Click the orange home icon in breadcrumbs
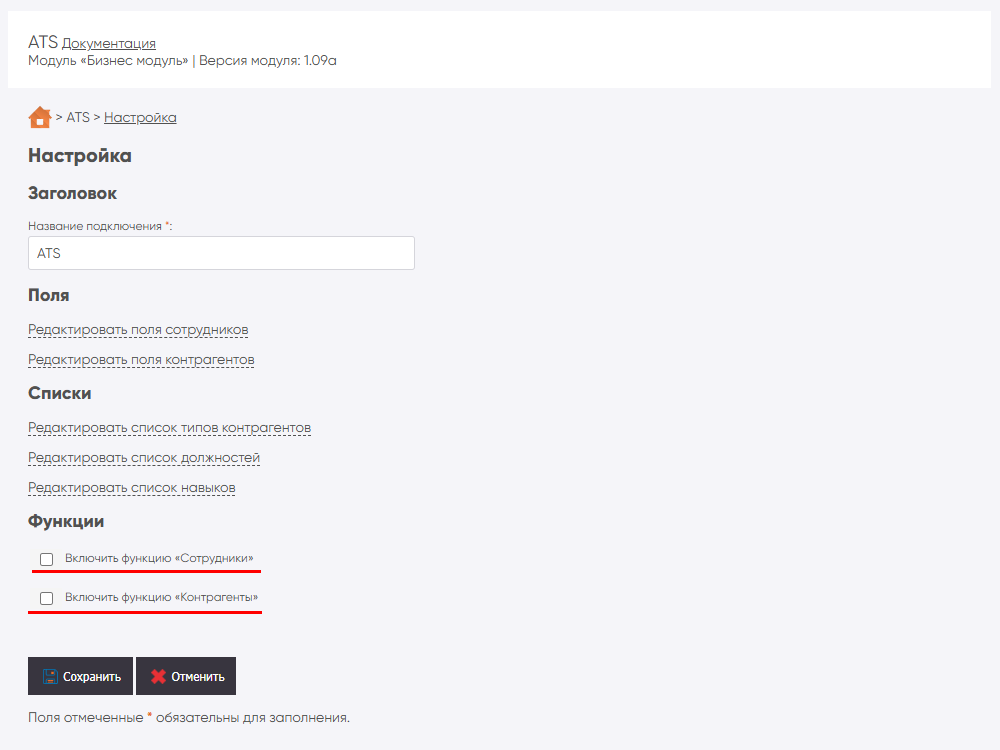 tap(40, 117)
